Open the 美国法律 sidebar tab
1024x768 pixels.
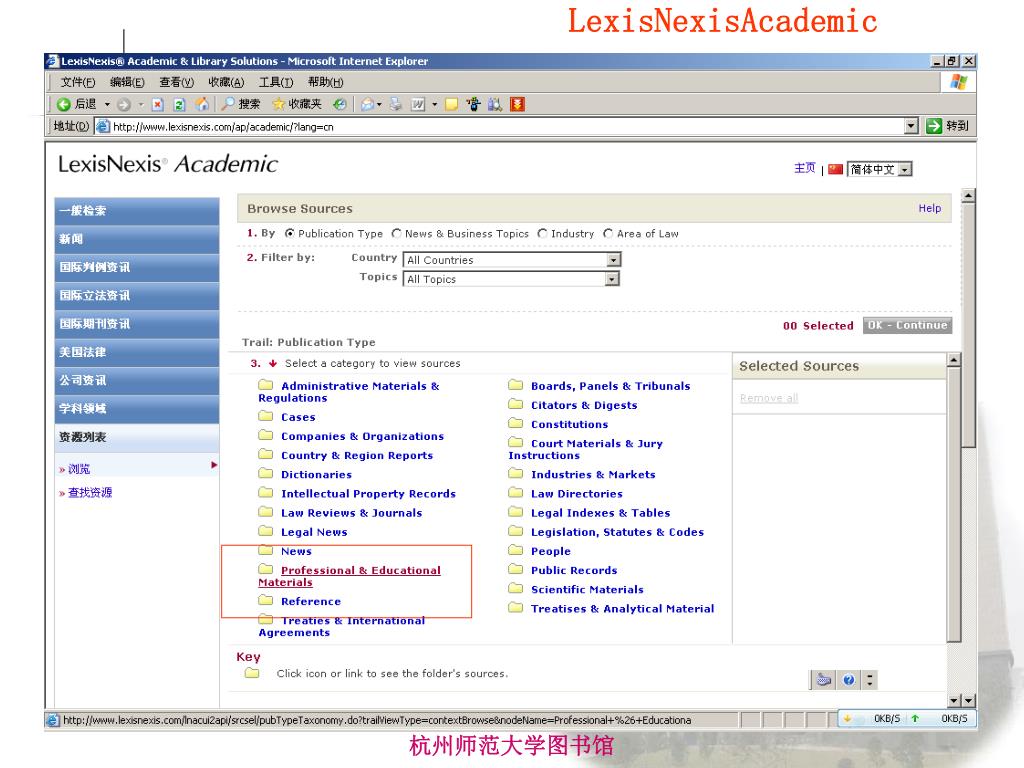[x=136, y=352]
